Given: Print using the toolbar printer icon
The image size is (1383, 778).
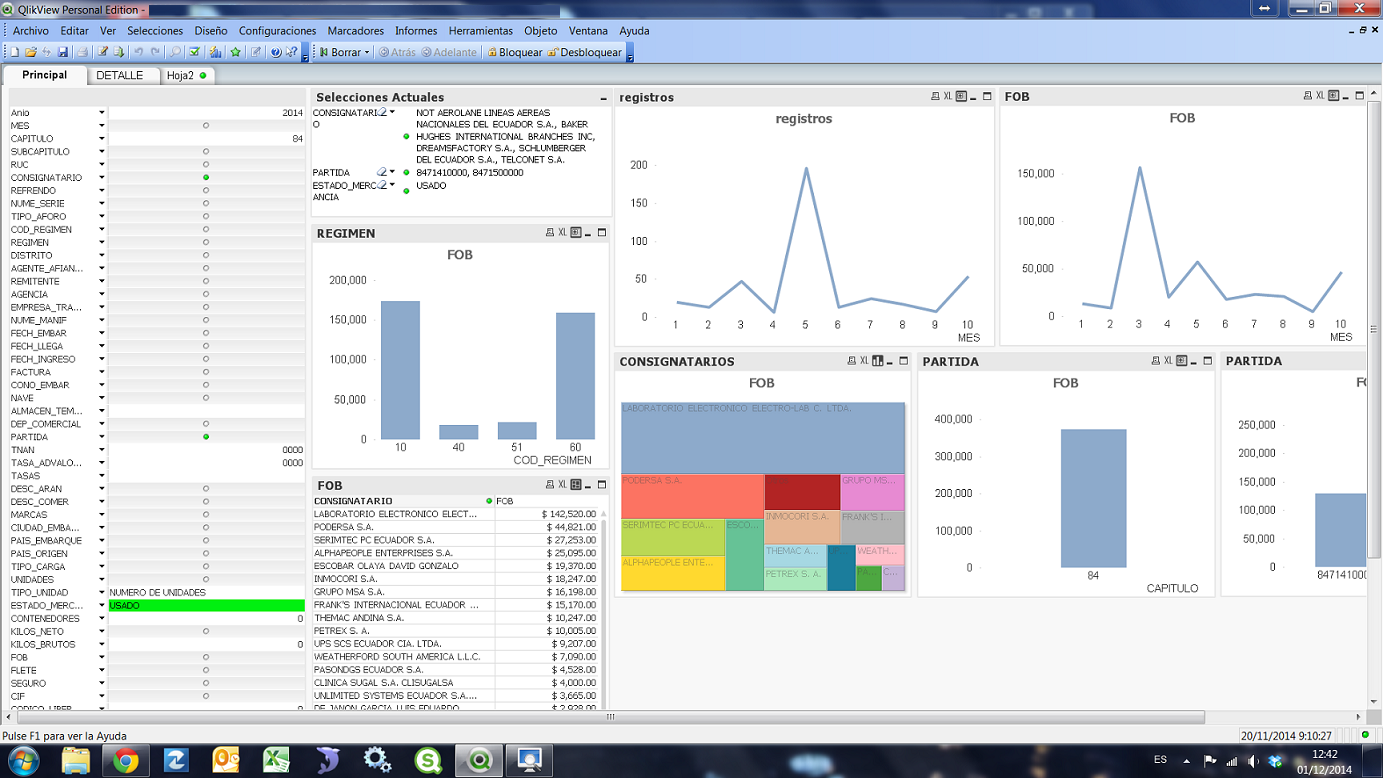Looking at the screenshot, I should [83, 52].
